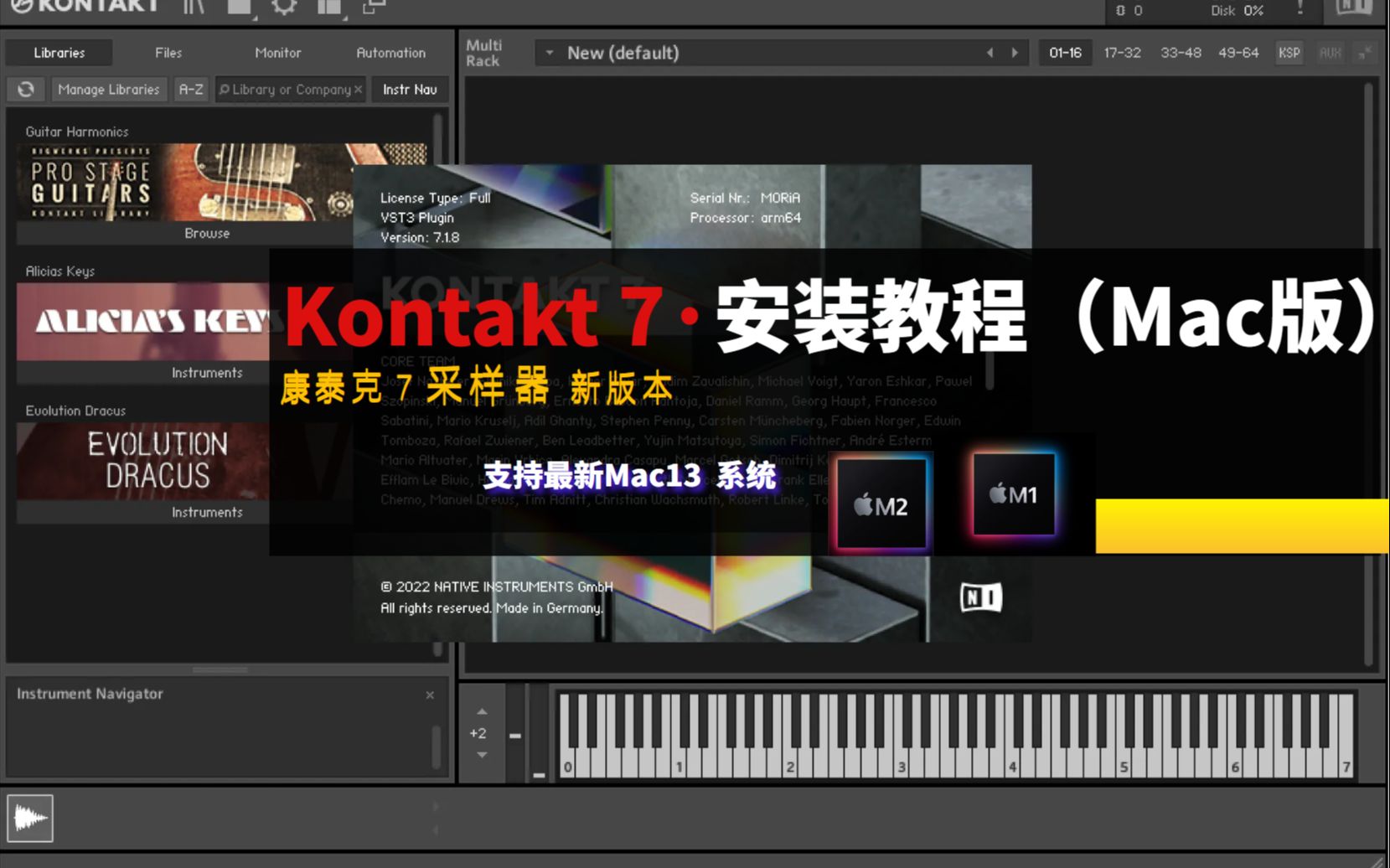Click the Evolution Dracus library banner

tap(143, 462)
